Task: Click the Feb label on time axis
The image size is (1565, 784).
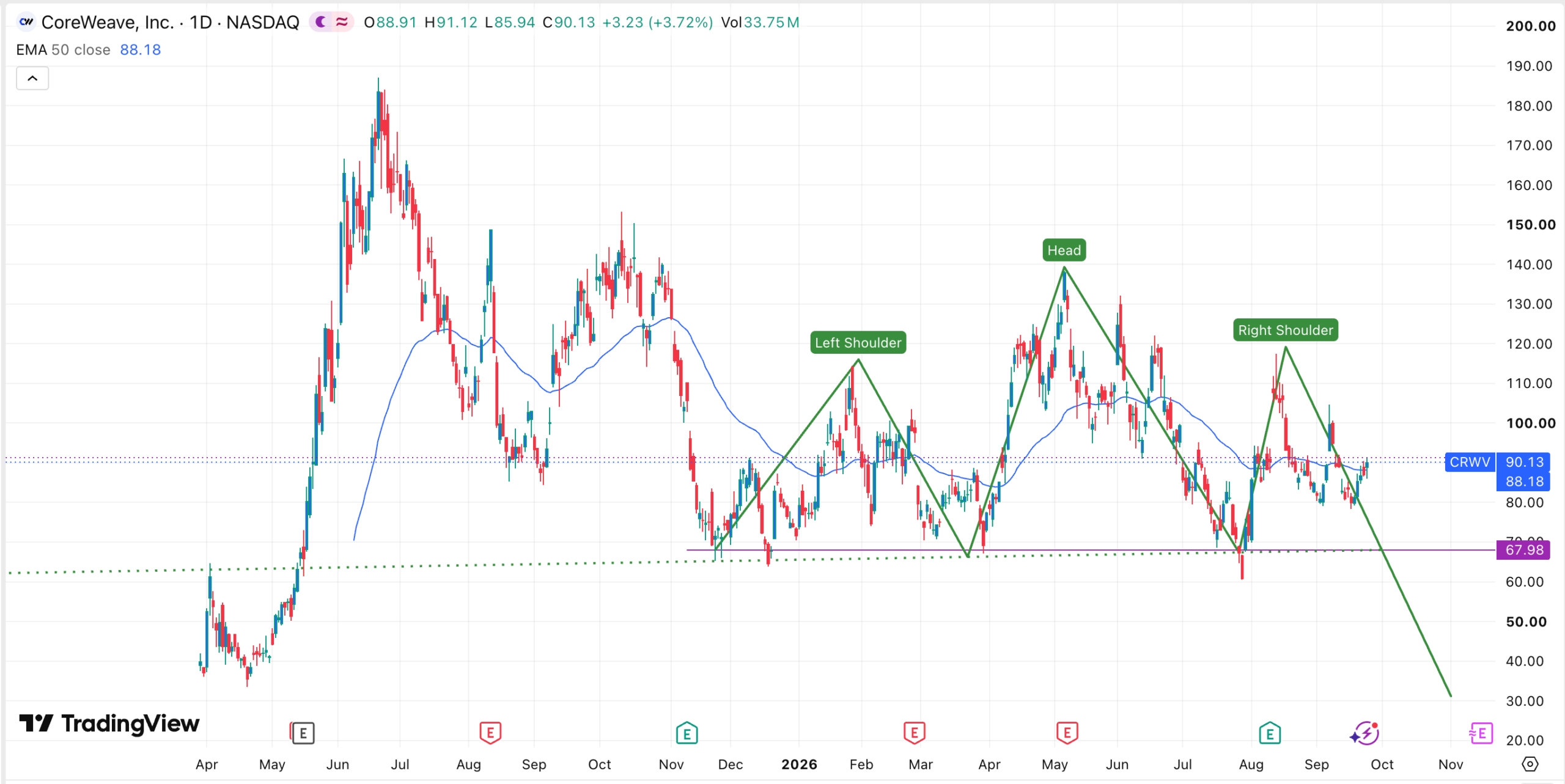Action: (x=861, y=764)
